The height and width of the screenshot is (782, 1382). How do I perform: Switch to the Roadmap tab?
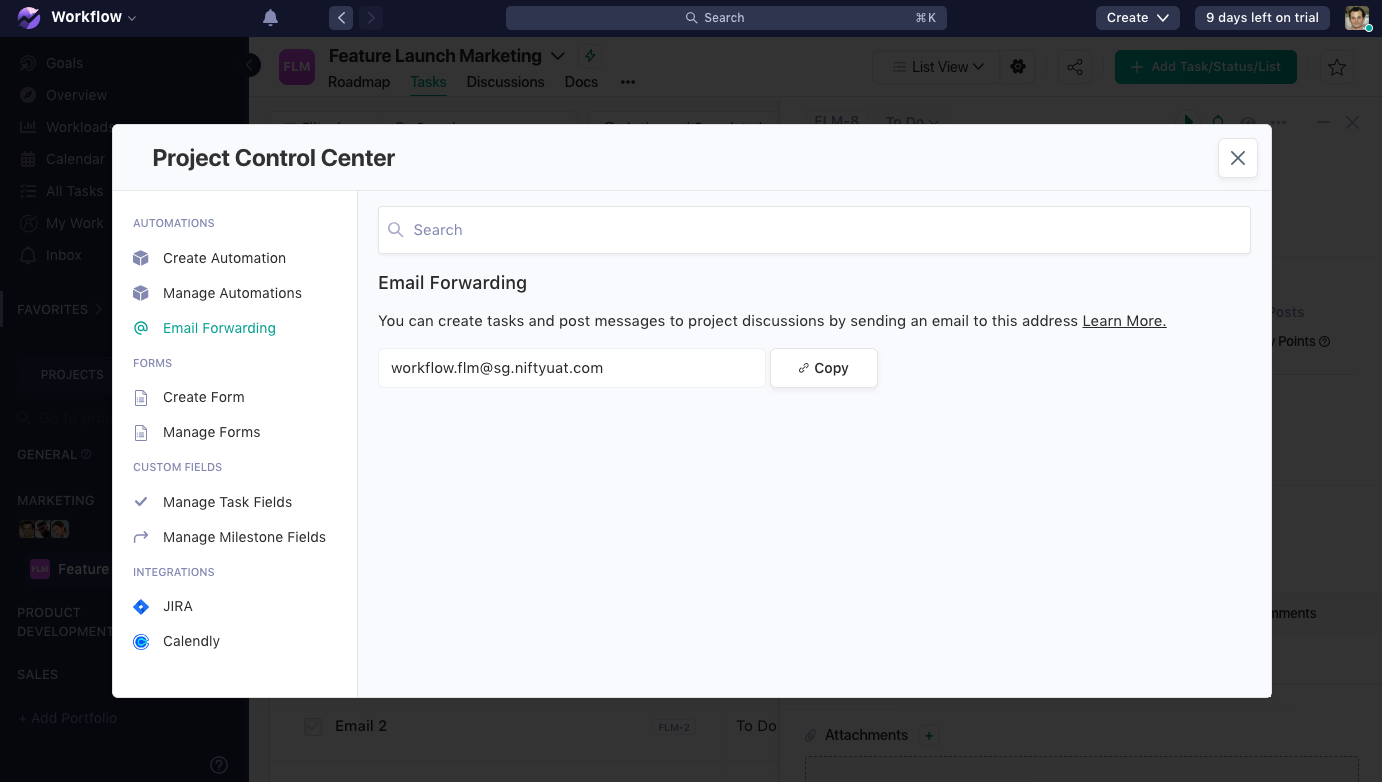359,82
